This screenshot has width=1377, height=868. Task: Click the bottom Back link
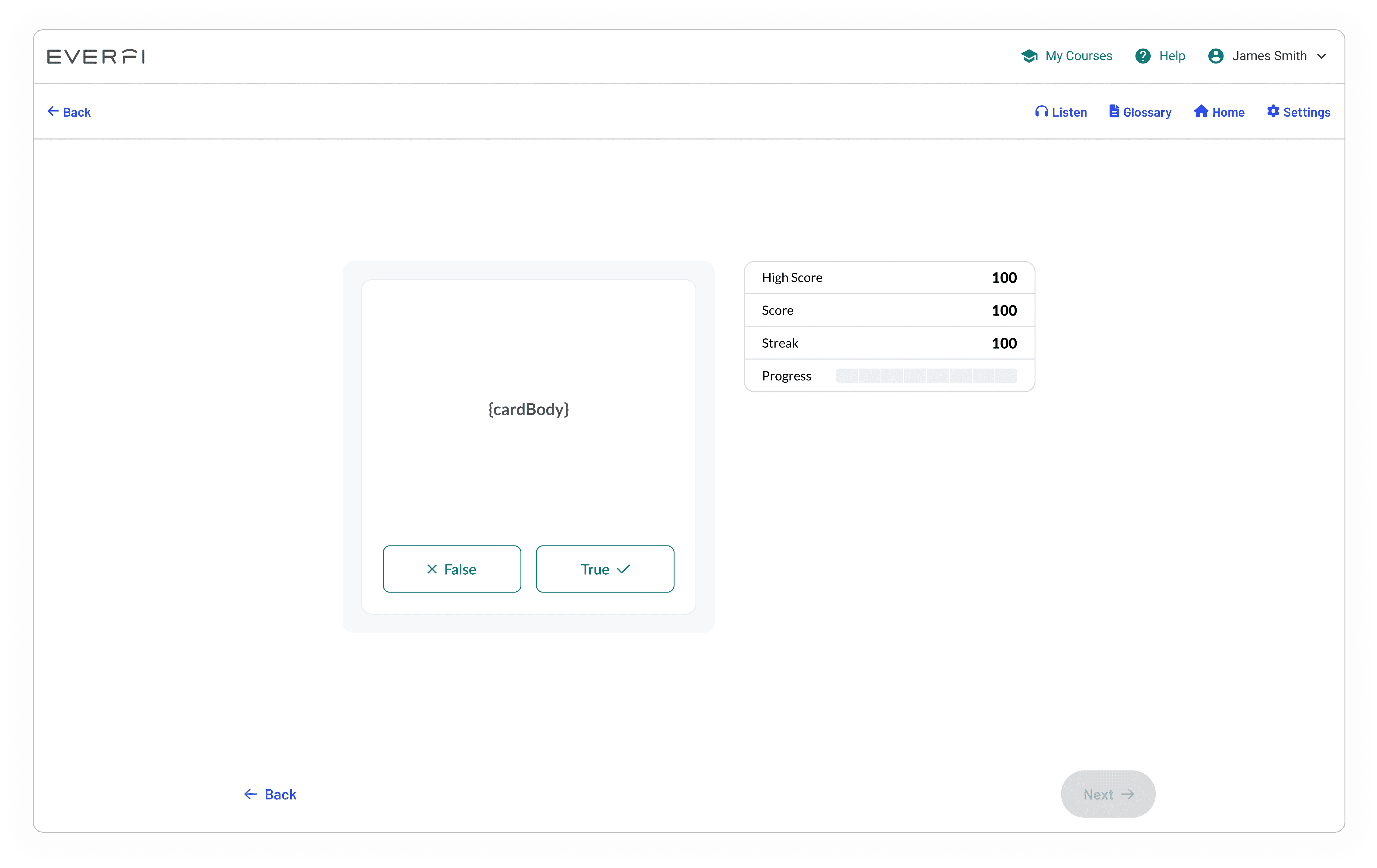pos(270,794)
